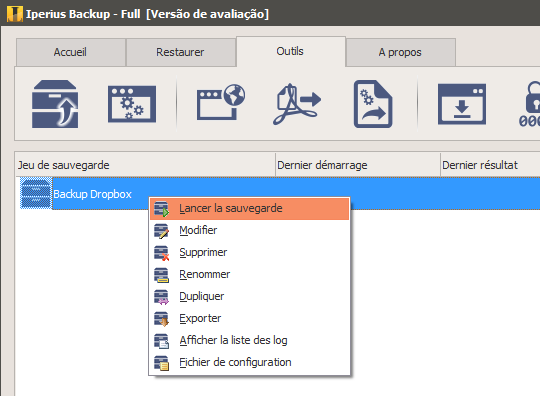540x396 pixels.
Task: Open the Restaurer tab
Action: click(x=180, y=52)
